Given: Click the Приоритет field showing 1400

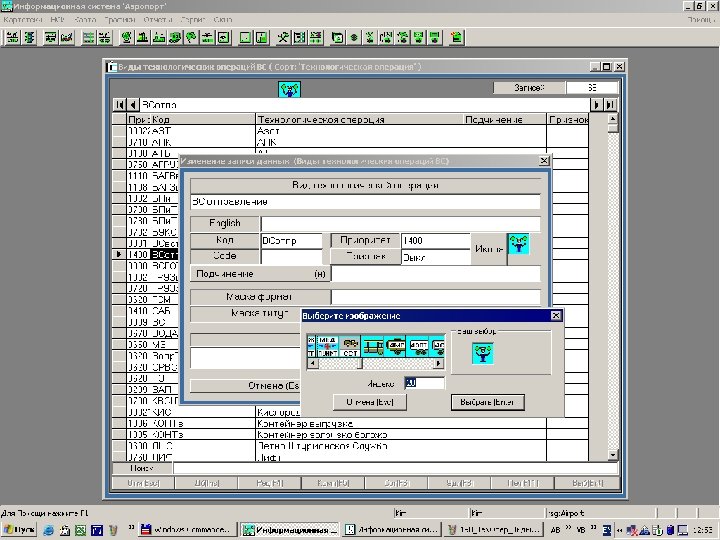Looking at the screenshot, I should pos(434,241).
